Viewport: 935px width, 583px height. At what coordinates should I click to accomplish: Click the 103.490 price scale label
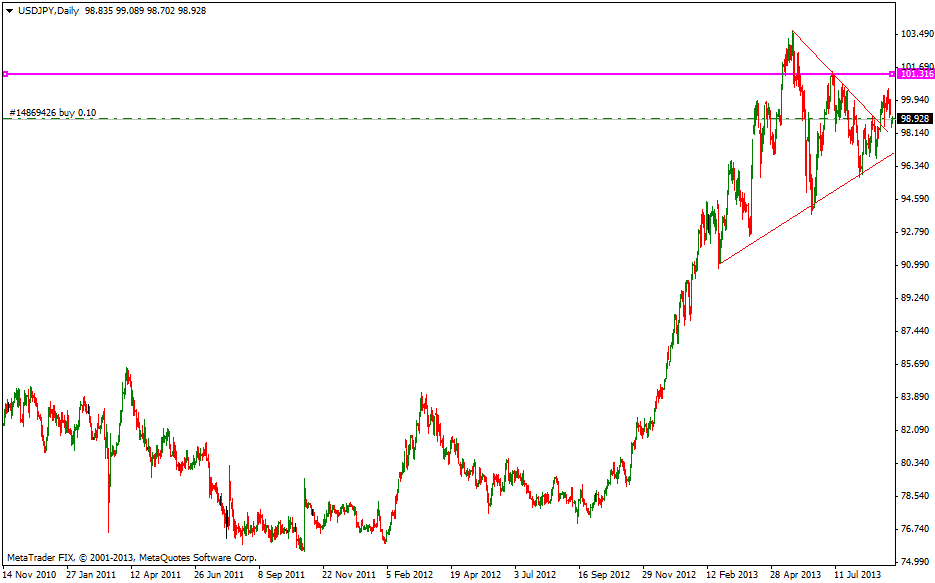(x=915, y=34)
